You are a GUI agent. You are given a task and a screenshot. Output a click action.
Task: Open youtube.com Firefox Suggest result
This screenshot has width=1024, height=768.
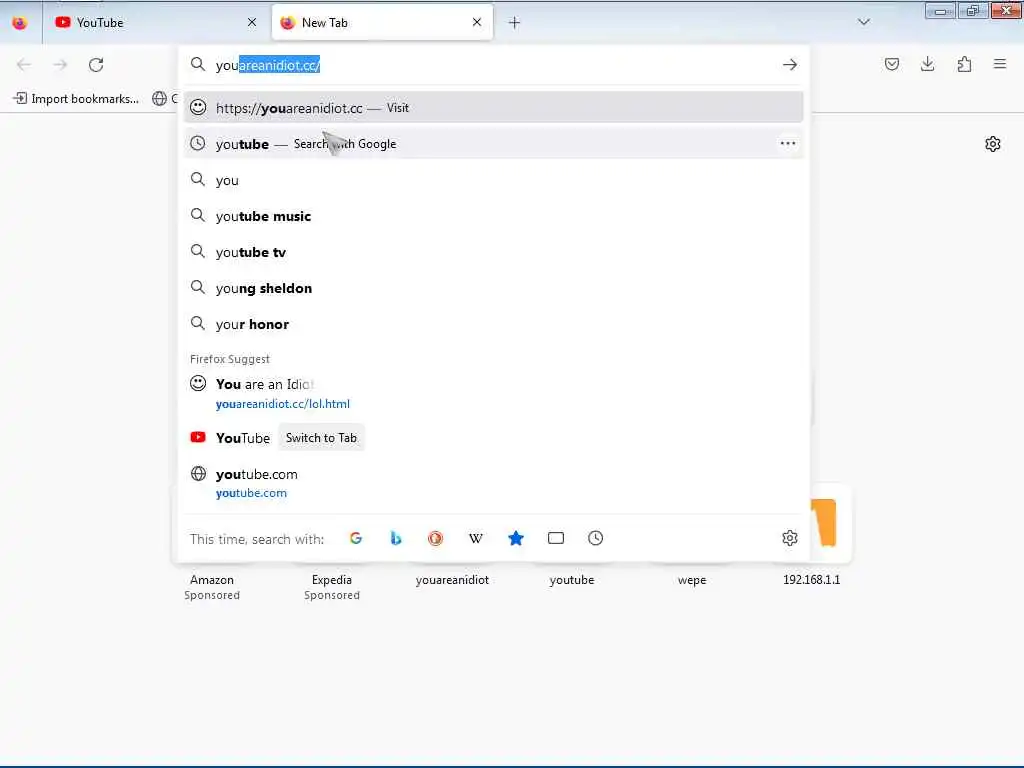[493, 483]
